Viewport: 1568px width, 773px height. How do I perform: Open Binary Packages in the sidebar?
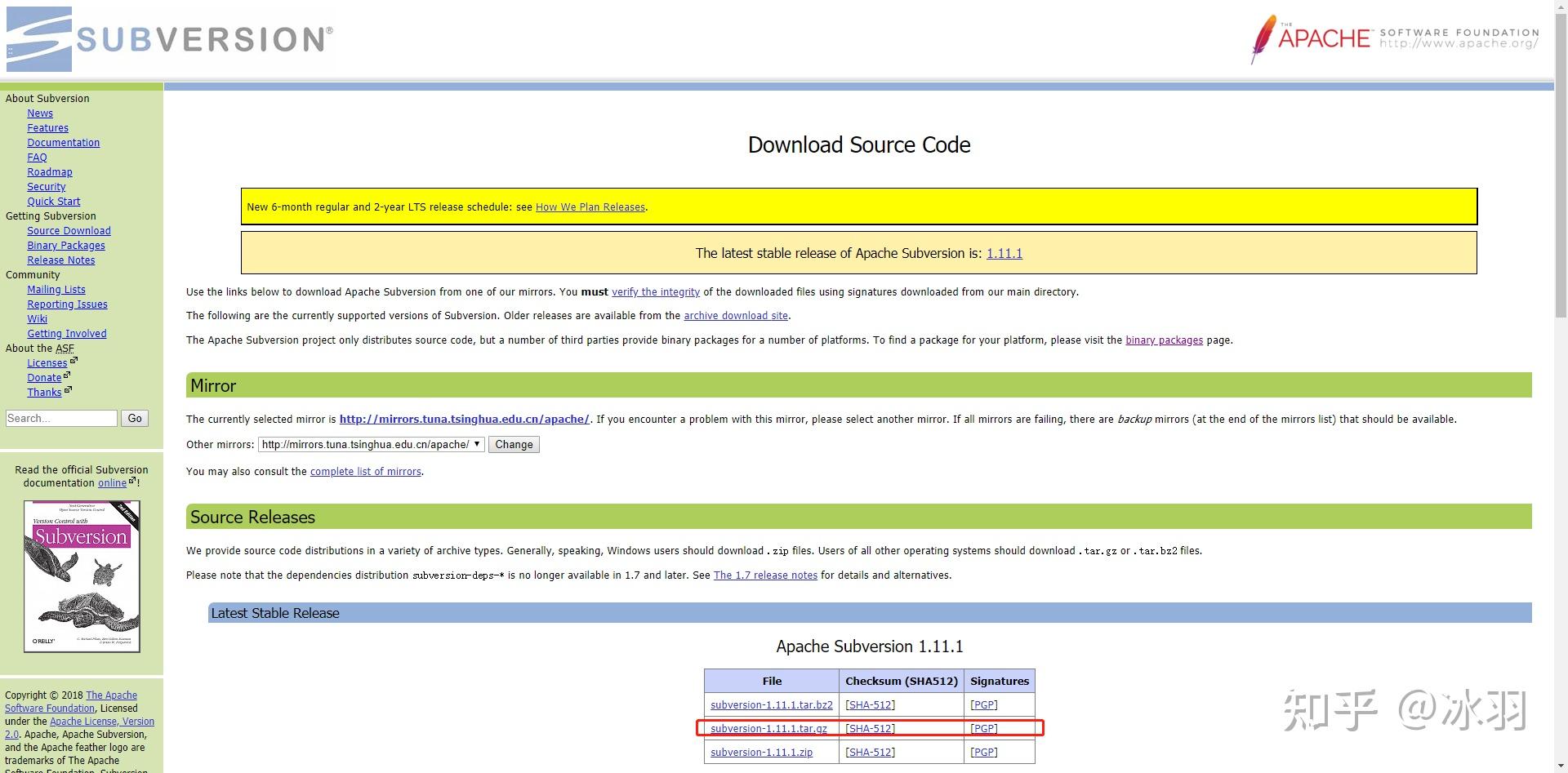coord(65,246)
